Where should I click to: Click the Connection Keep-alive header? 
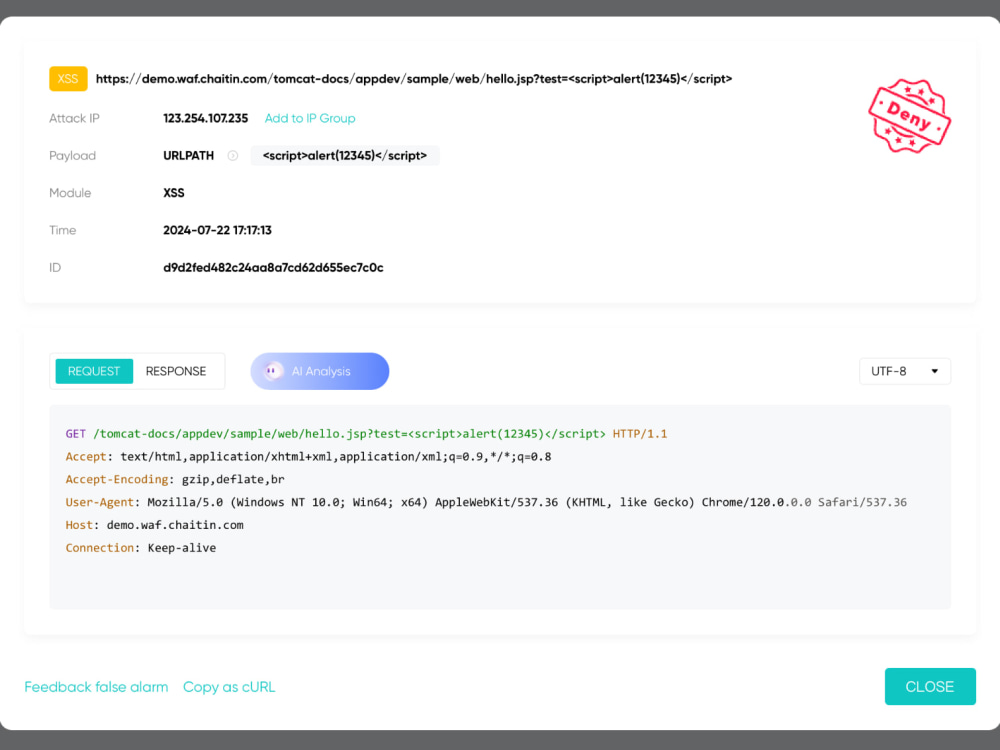140,548
